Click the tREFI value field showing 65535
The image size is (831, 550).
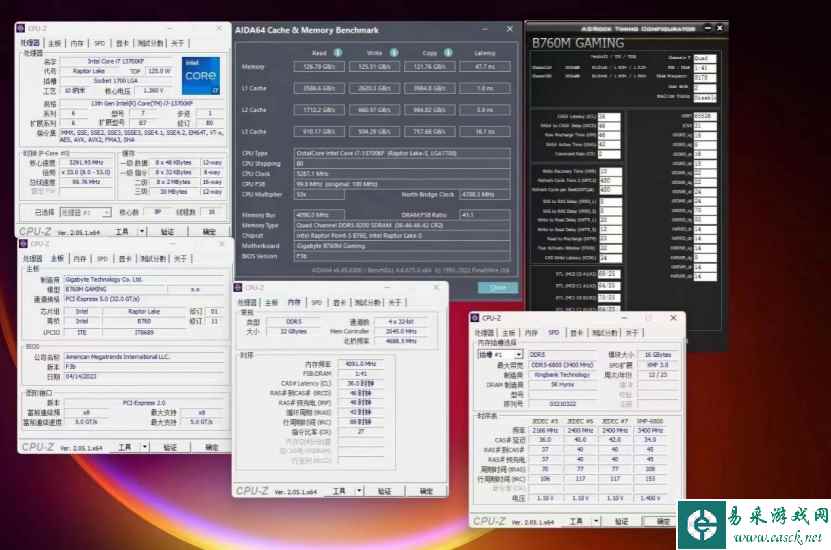(705, 116)
